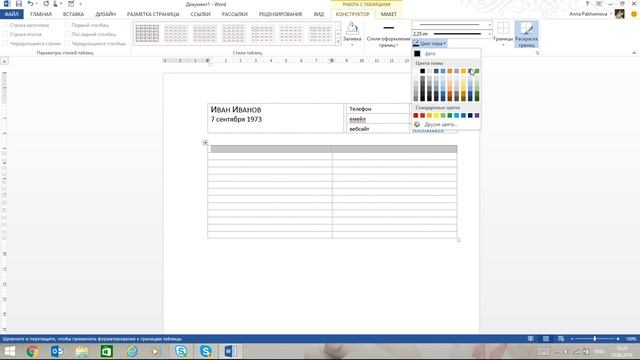Select the second table style thumbnail
Image resolution: width=640 pixels, height=360 pixels.
coord(176,33)
